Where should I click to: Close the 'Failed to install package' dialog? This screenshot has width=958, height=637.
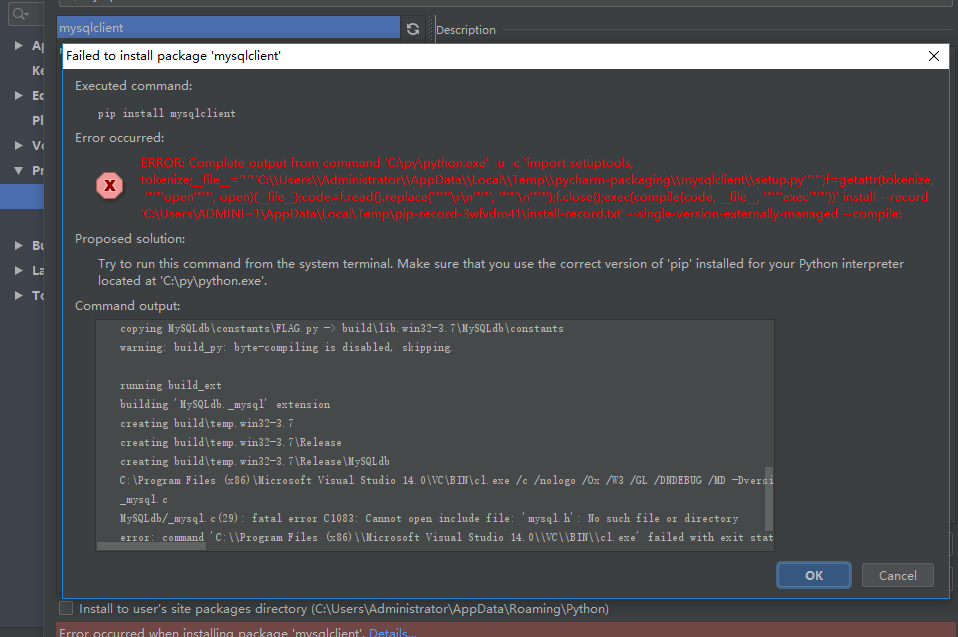(934, 57)
